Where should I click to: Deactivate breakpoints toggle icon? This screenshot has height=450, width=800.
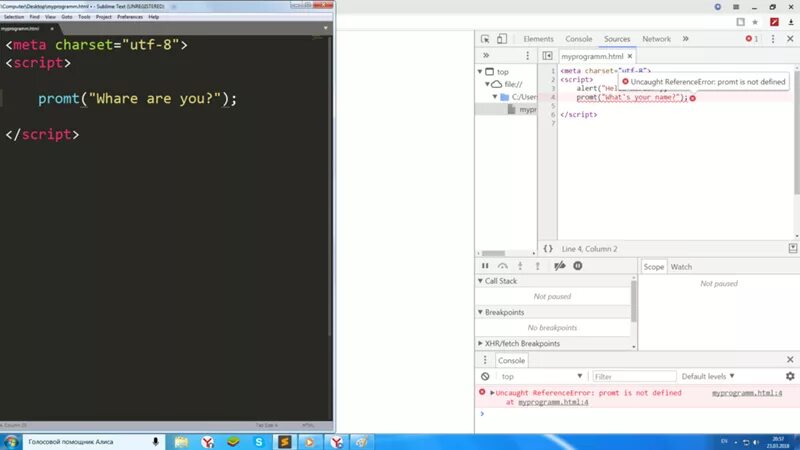point(560,265)
